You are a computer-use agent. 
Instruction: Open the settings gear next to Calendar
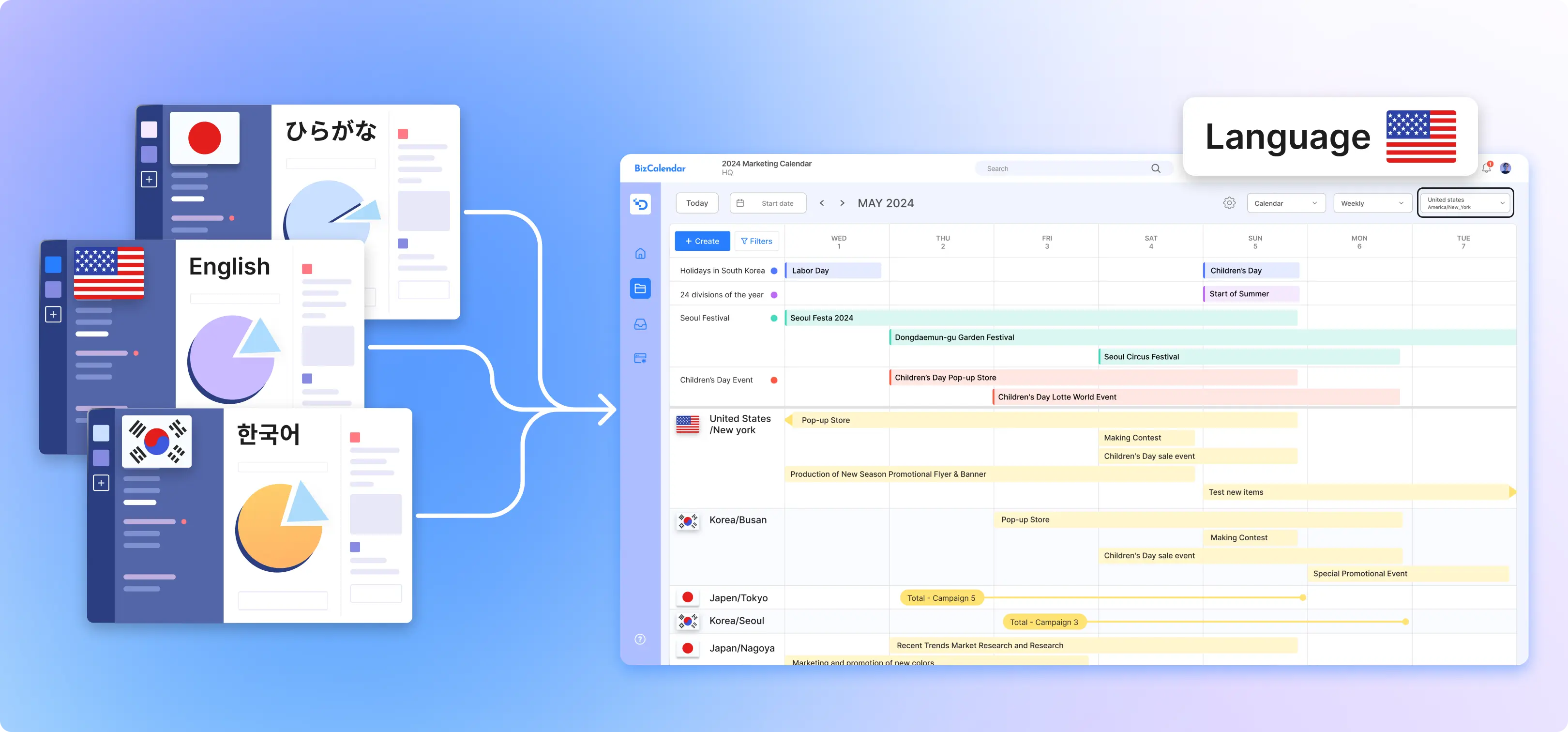(1229, 203)
